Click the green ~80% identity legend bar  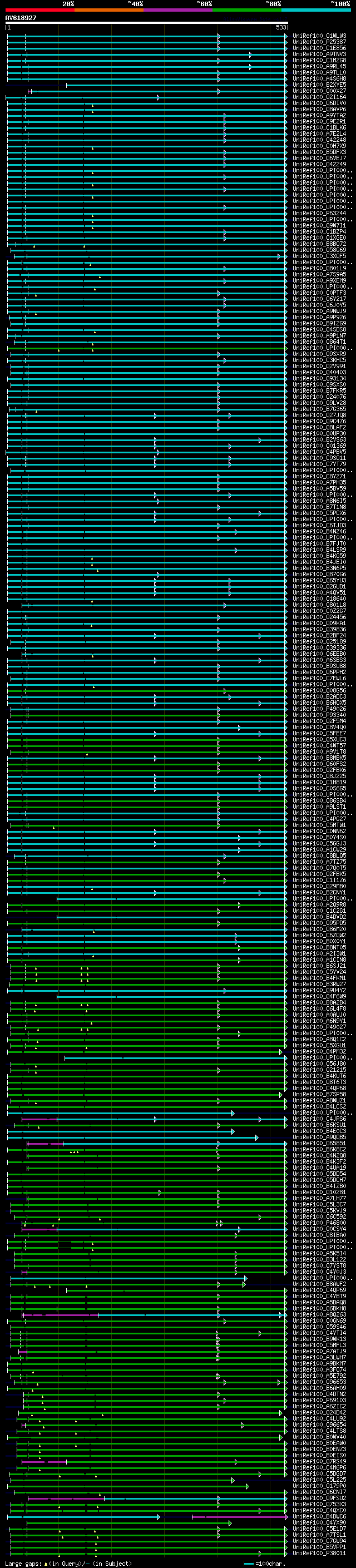pos(247,10)
